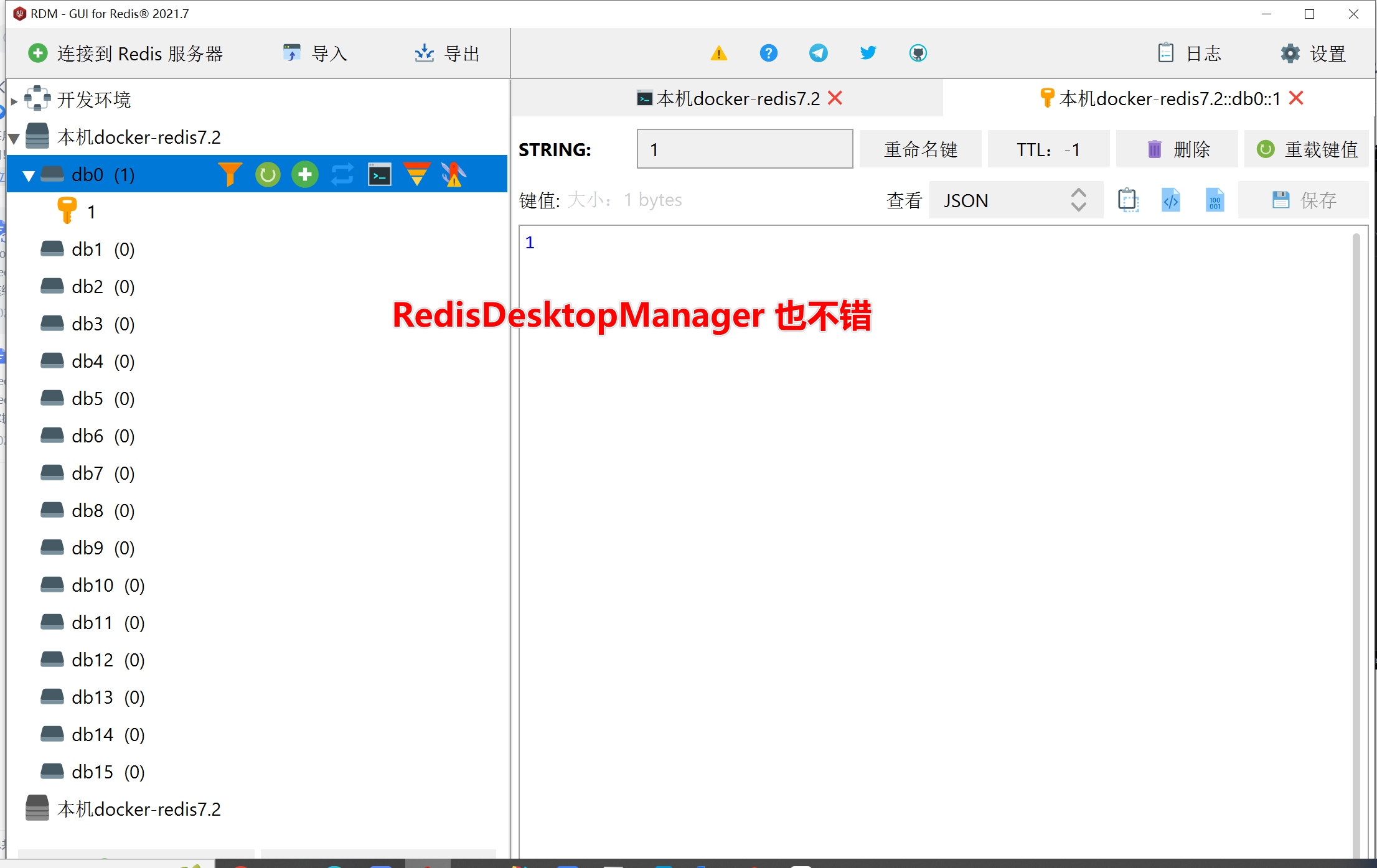Viewport: 1377px width, 868px height.
Task: Filter keys in db0 database
Action: click(230, 174)
